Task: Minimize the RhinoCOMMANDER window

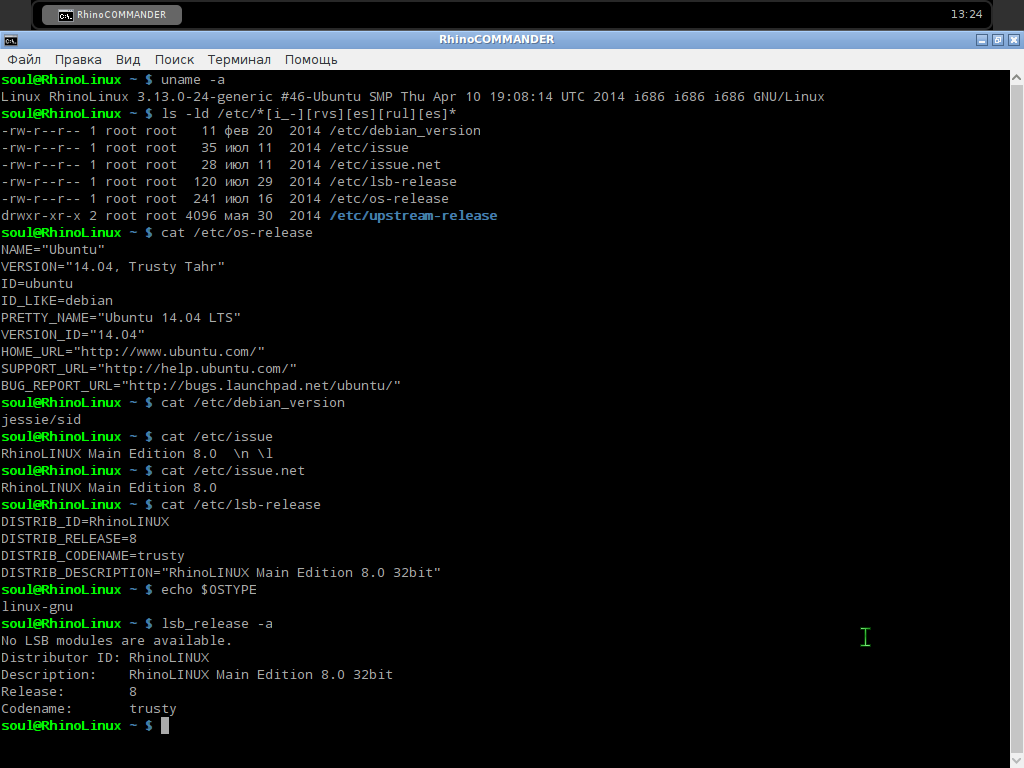Action: (982, 40)
